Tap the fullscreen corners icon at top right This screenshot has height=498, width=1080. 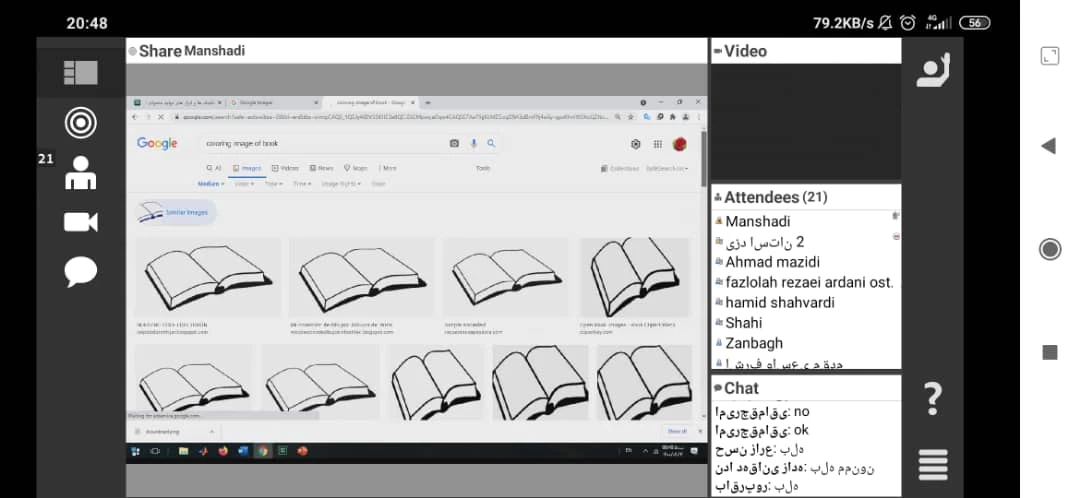(1049, 56)
